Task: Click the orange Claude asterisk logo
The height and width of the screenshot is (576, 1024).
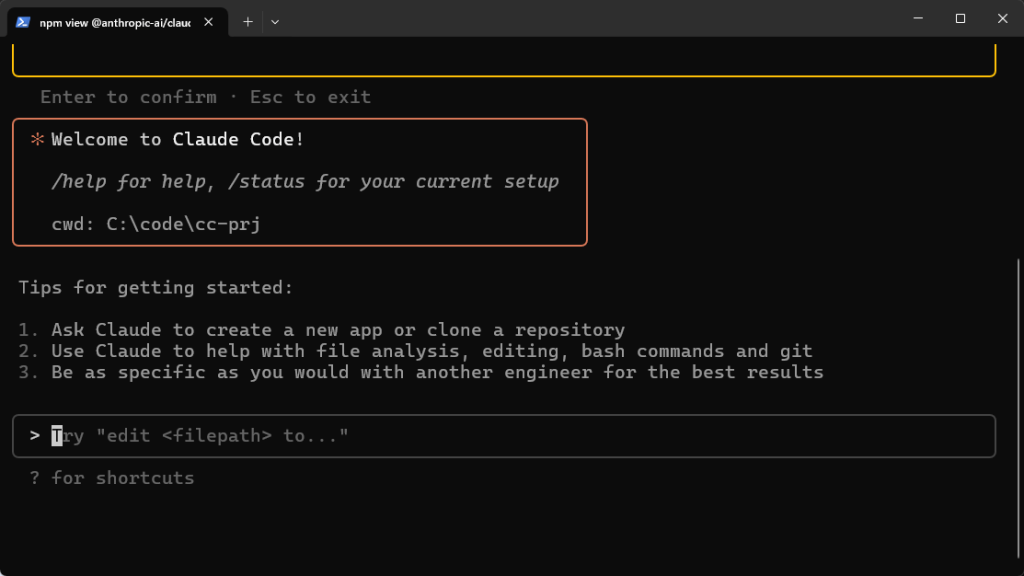Action: coord(37,139)
